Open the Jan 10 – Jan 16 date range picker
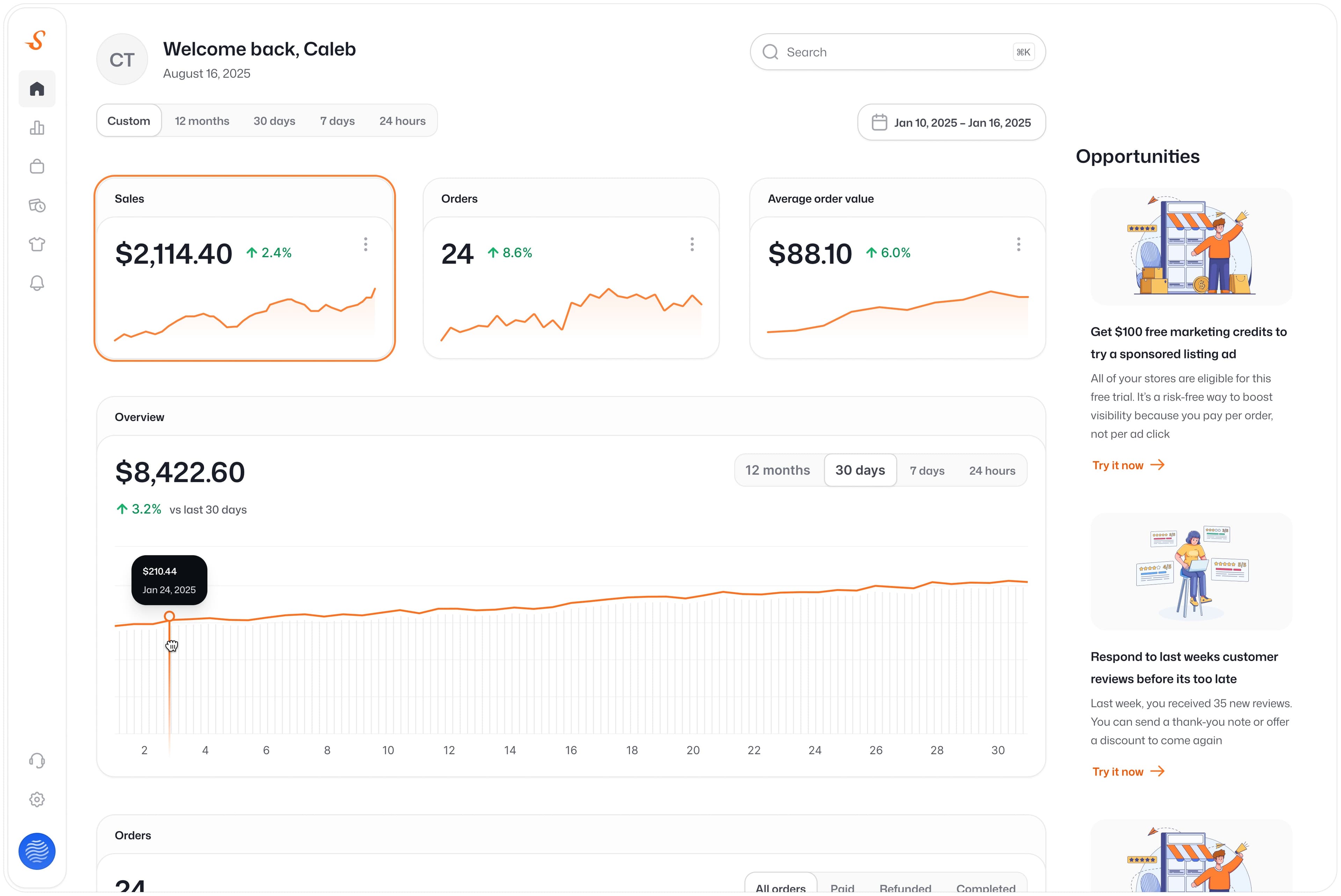The height and width of the screenshot is (896, 1341). (952, 122)
